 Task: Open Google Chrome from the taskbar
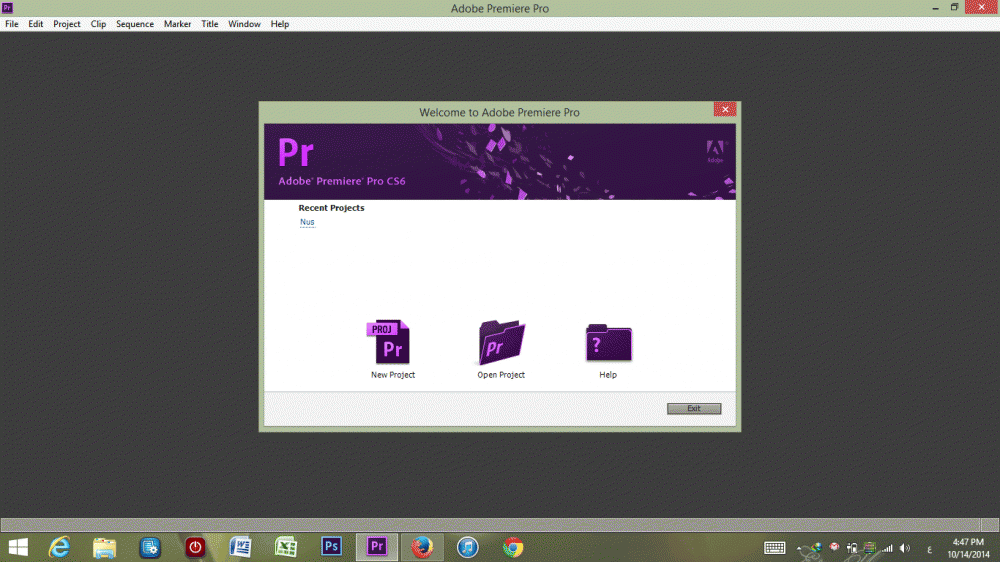513,547
